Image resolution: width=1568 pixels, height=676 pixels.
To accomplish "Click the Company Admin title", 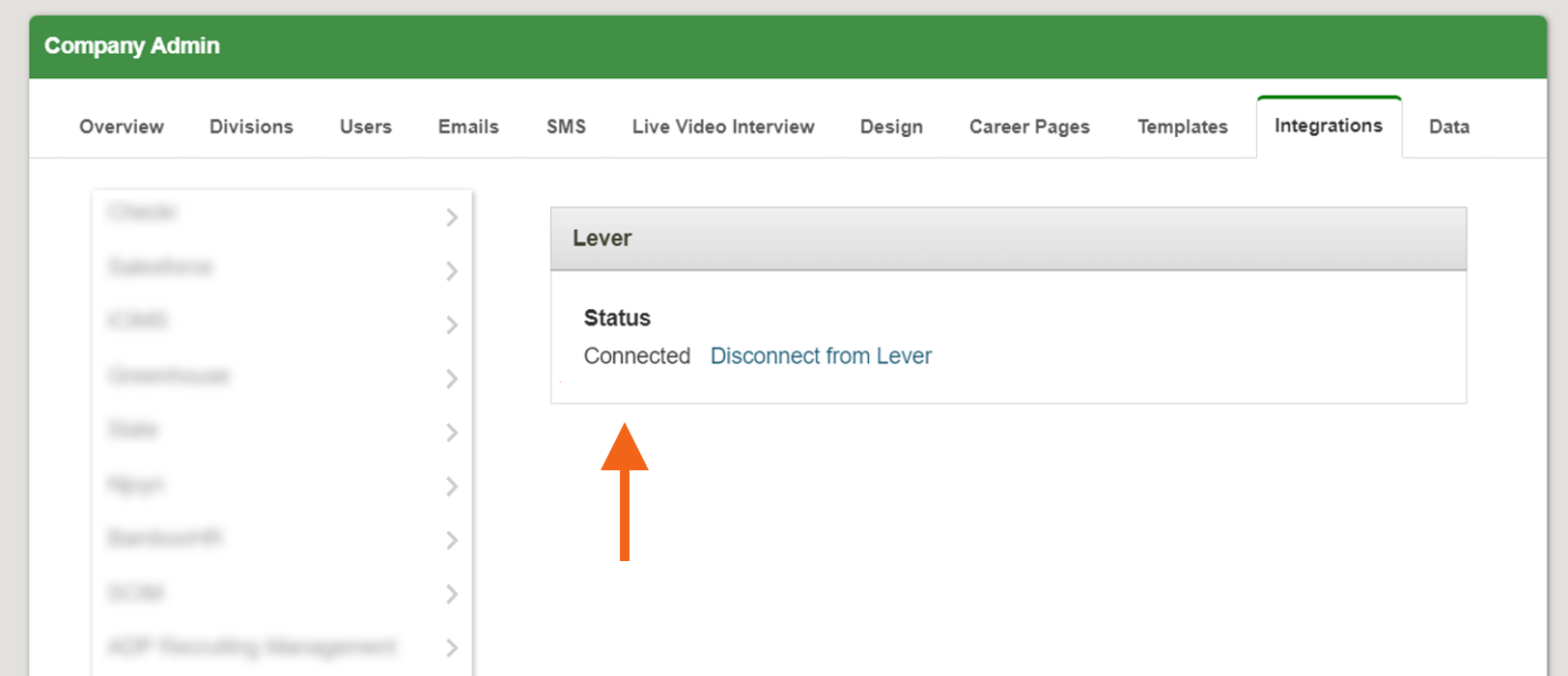I will click(132, 46).
